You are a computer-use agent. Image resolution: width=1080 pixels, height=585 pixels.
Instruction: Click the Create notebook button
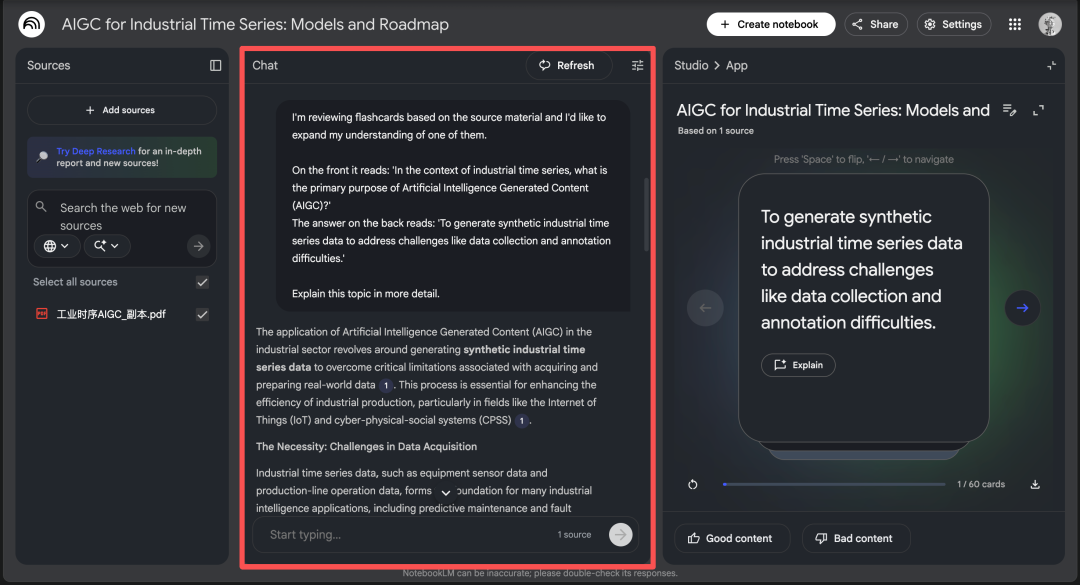(x=770, y=24)
